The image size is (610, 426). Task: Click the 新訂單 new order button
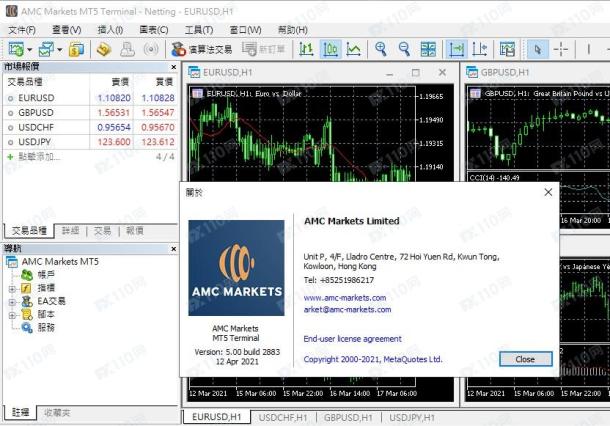tap(264, 49)
